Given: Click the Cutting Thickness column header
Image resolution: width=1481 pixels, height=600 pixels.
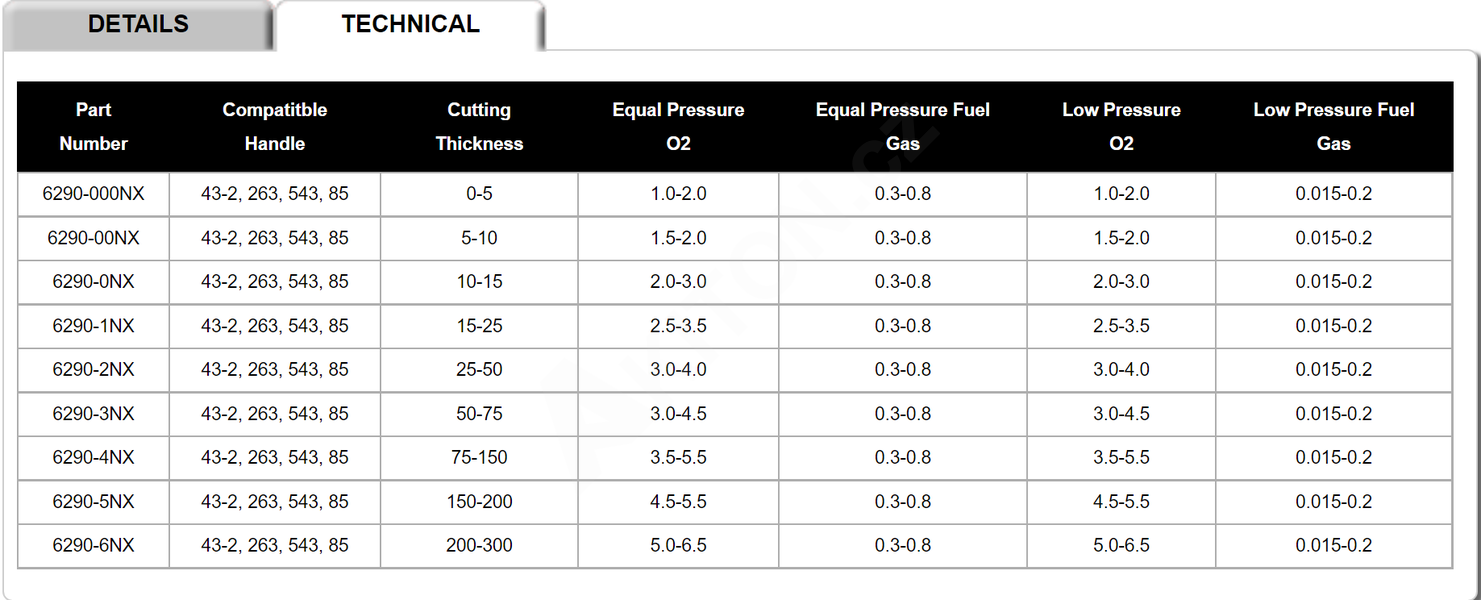Looking at the screenshot, I should tap(479, 127).
